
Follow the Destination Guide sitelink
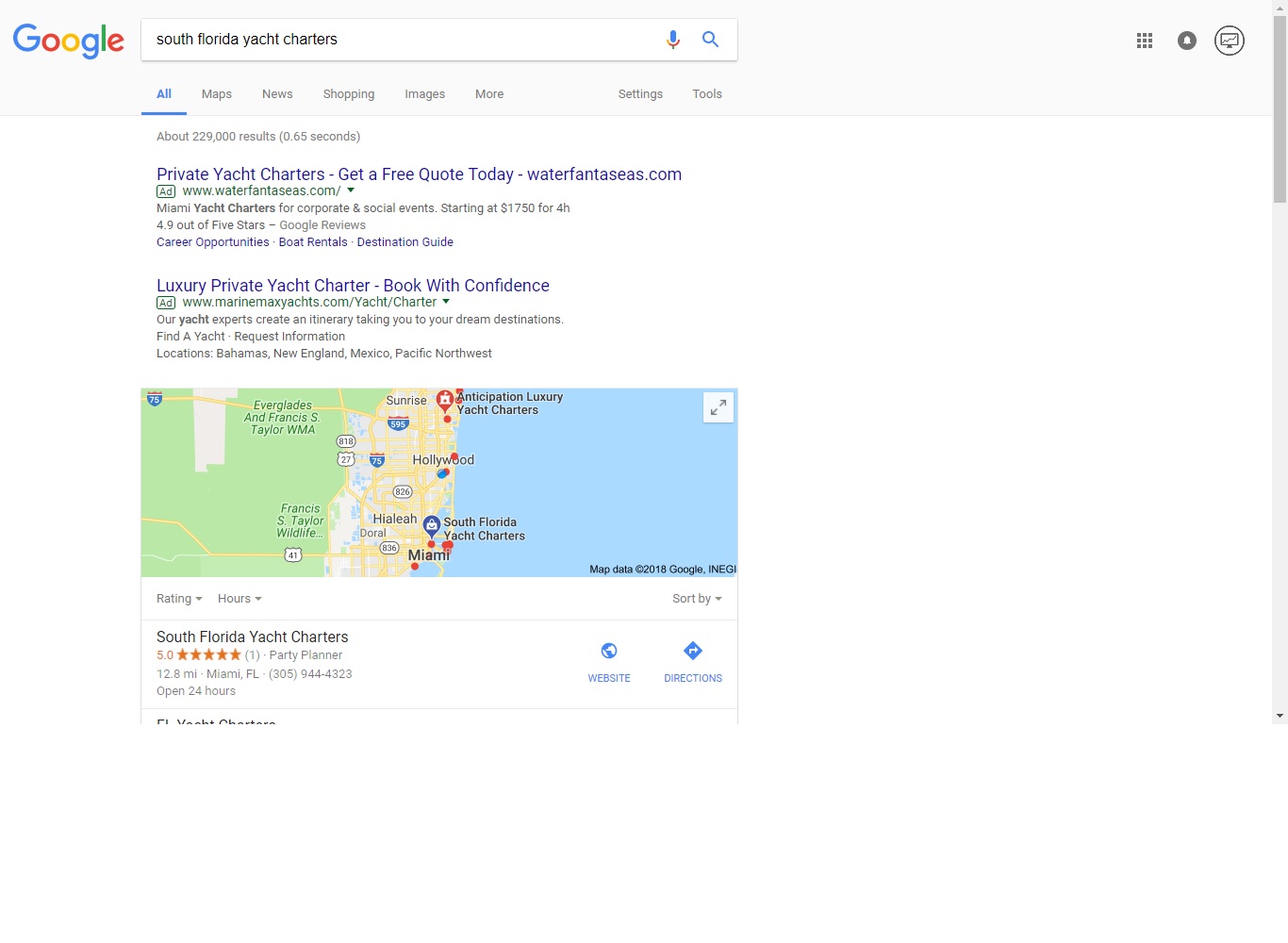[405, 242]
